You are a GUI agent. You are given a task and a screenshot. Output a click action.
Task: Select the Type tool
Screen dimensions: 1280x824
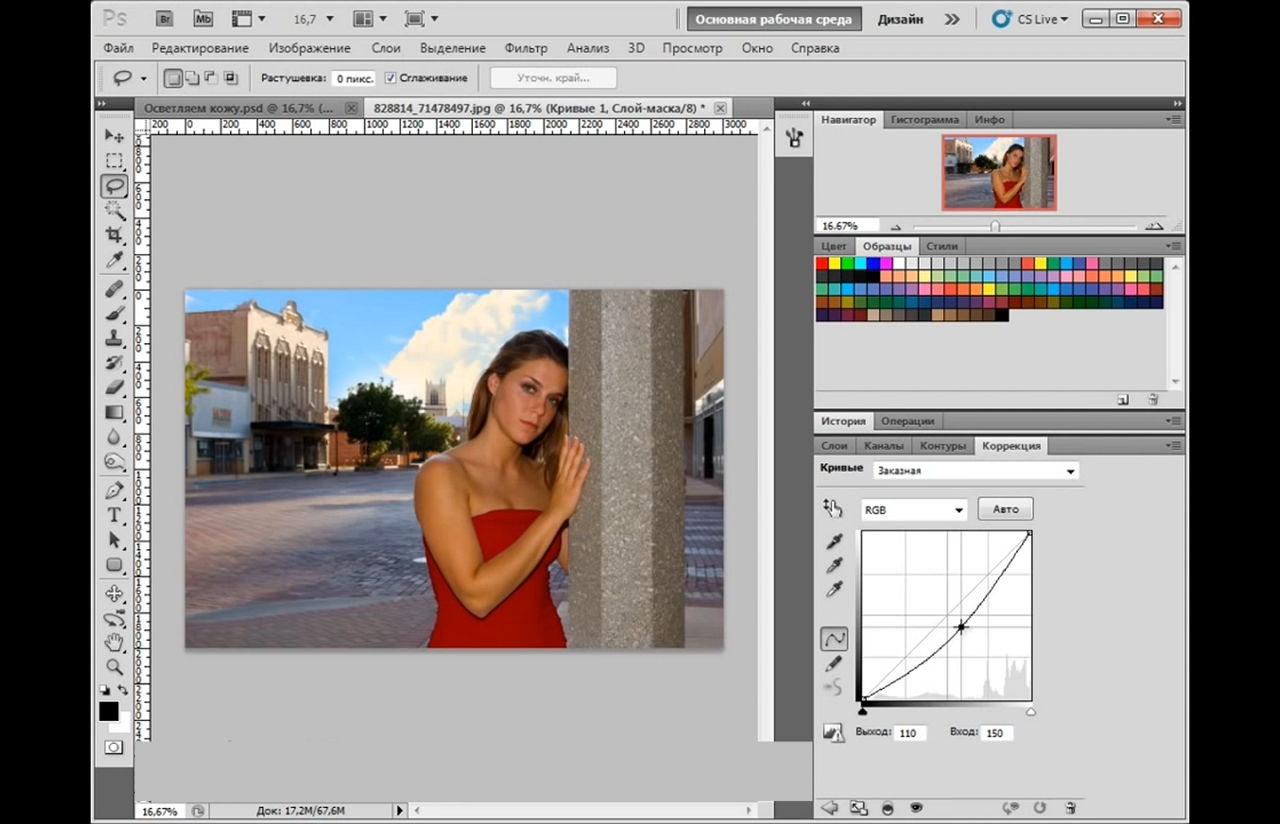pyautogui.click(x=114, y=515)
